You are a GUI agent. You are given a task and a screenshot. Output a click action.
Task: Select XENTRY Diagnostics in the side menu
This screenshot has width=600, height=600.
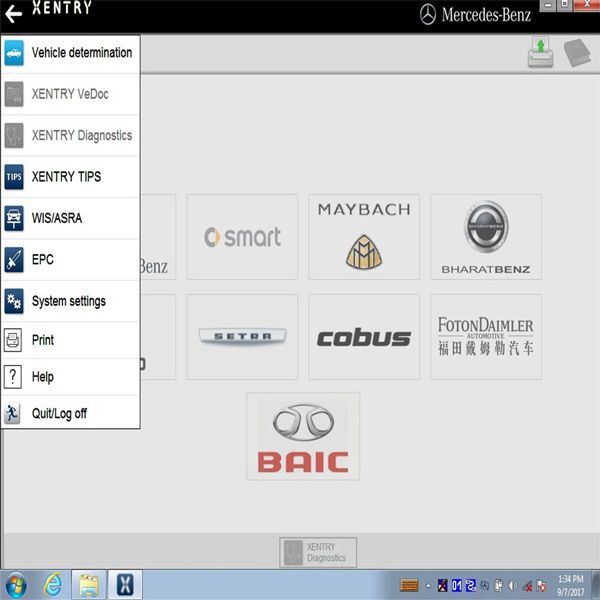[70, 135]
